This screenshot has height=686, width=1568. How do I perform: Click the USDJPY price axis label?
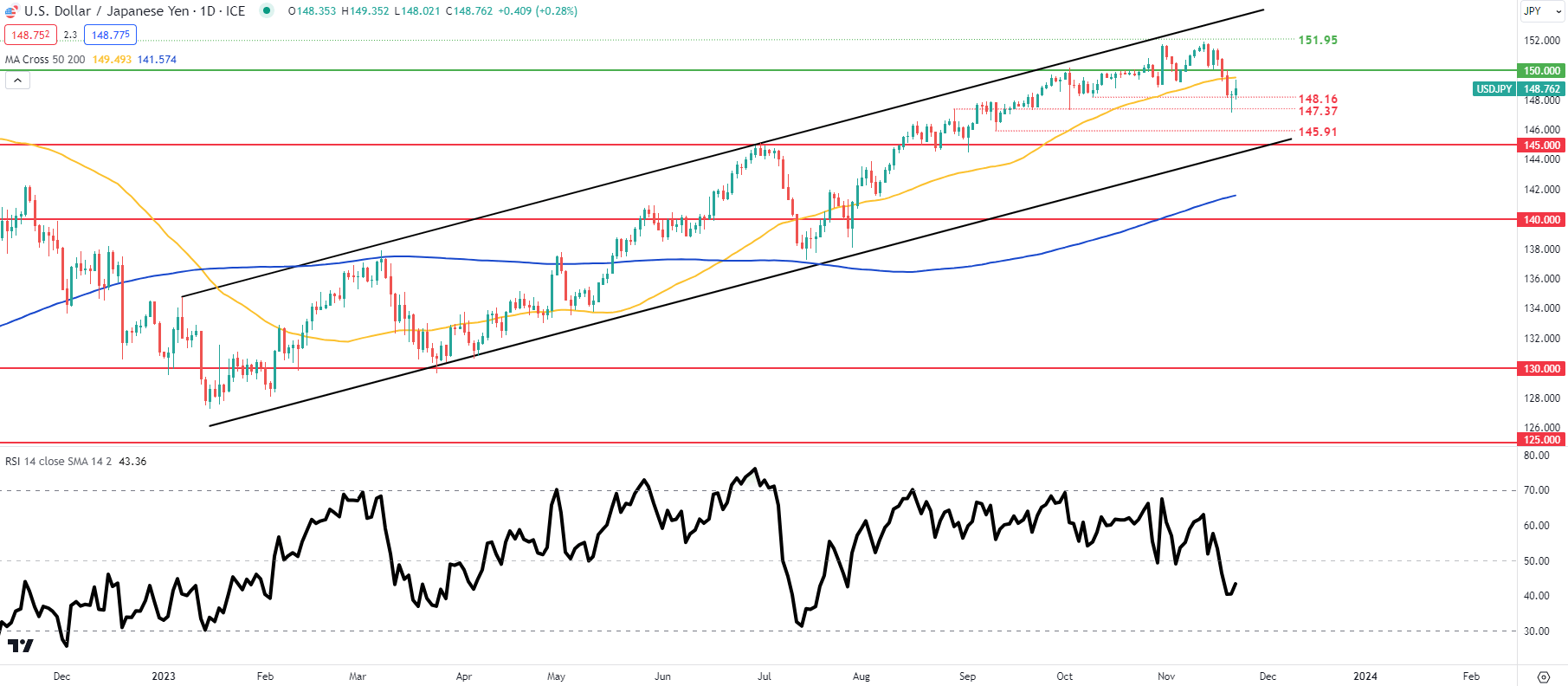click(x=1494, y=89)
